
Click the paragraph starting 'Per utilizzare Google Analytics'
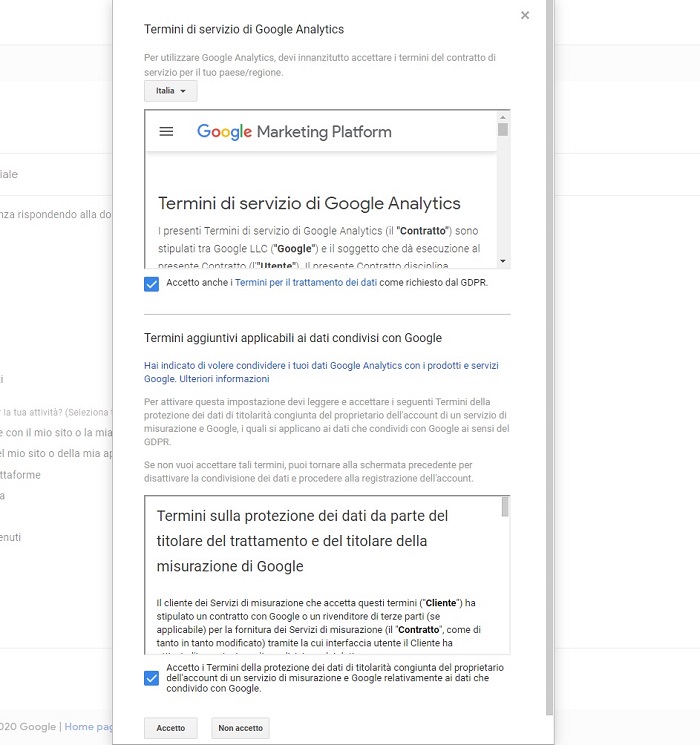(320, 65)
